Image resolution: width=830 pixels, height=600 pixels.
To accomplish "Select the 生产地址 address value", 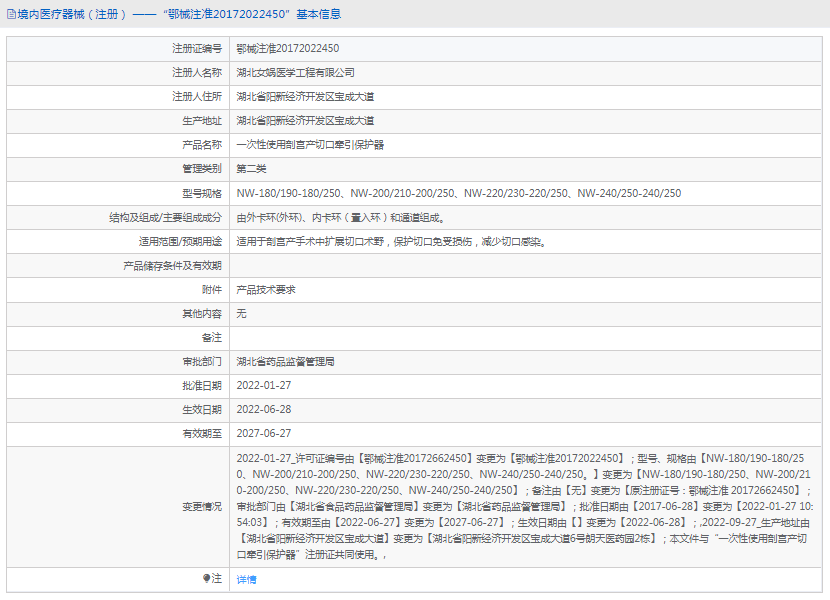I will (x=305, y=121).
